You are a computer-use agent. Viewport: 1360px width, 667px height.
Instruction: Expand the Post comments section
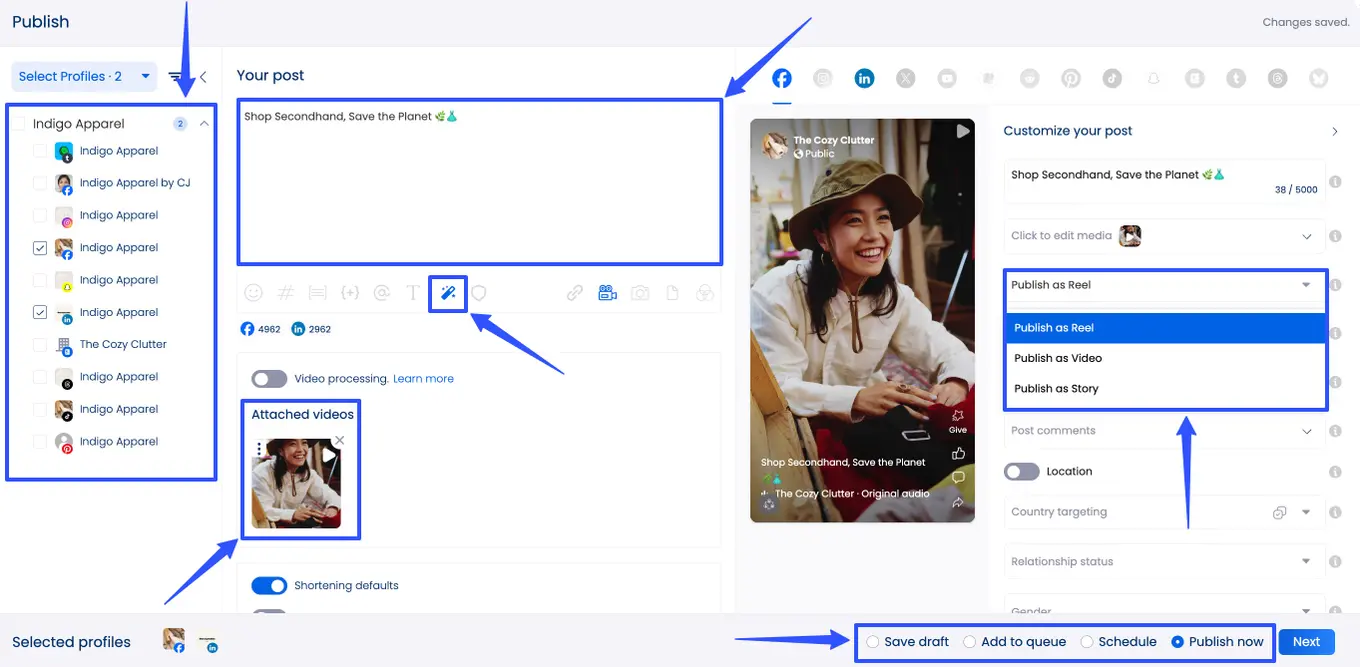pyautogui.click(x=1306, y=430)
